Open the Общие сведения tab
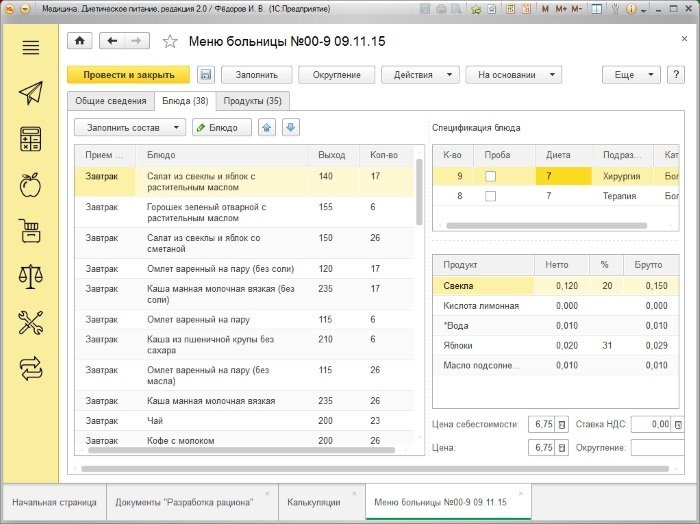The width and height of the screenshot is (700, 524). click(111, 101)
